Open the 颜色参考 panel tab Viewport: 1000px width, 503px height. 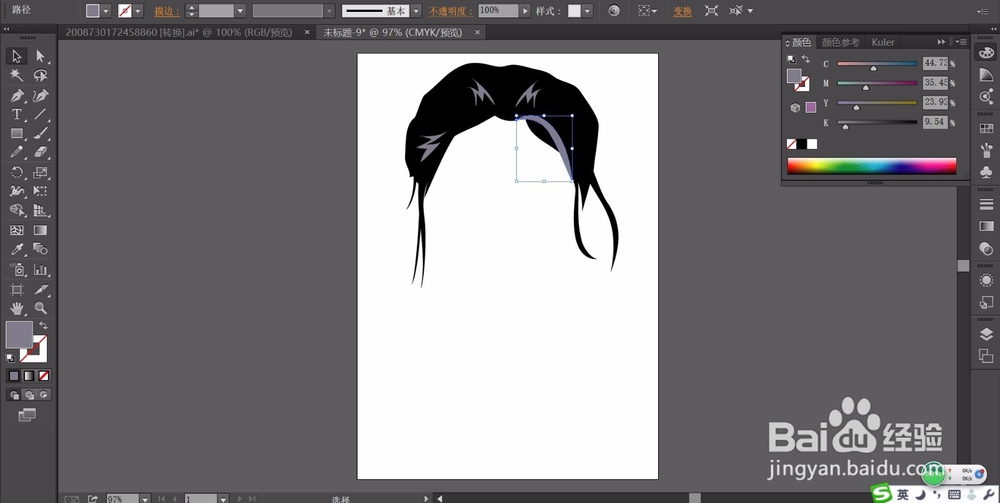[x=841, y=42]
